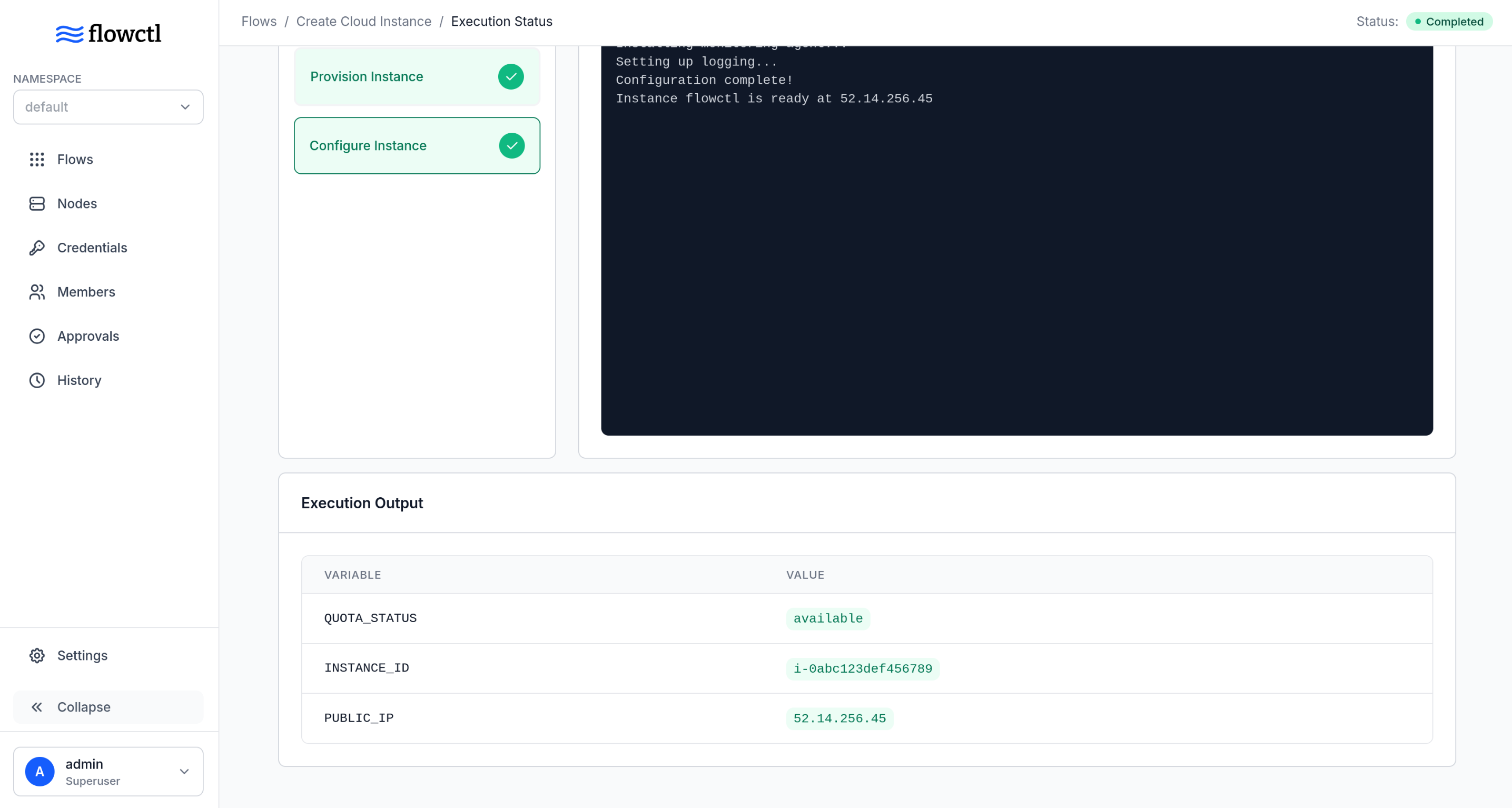Screen dimensions: 1512x808
Task: Select the Execution Status breadcrumb item
Action: (501, 21)
